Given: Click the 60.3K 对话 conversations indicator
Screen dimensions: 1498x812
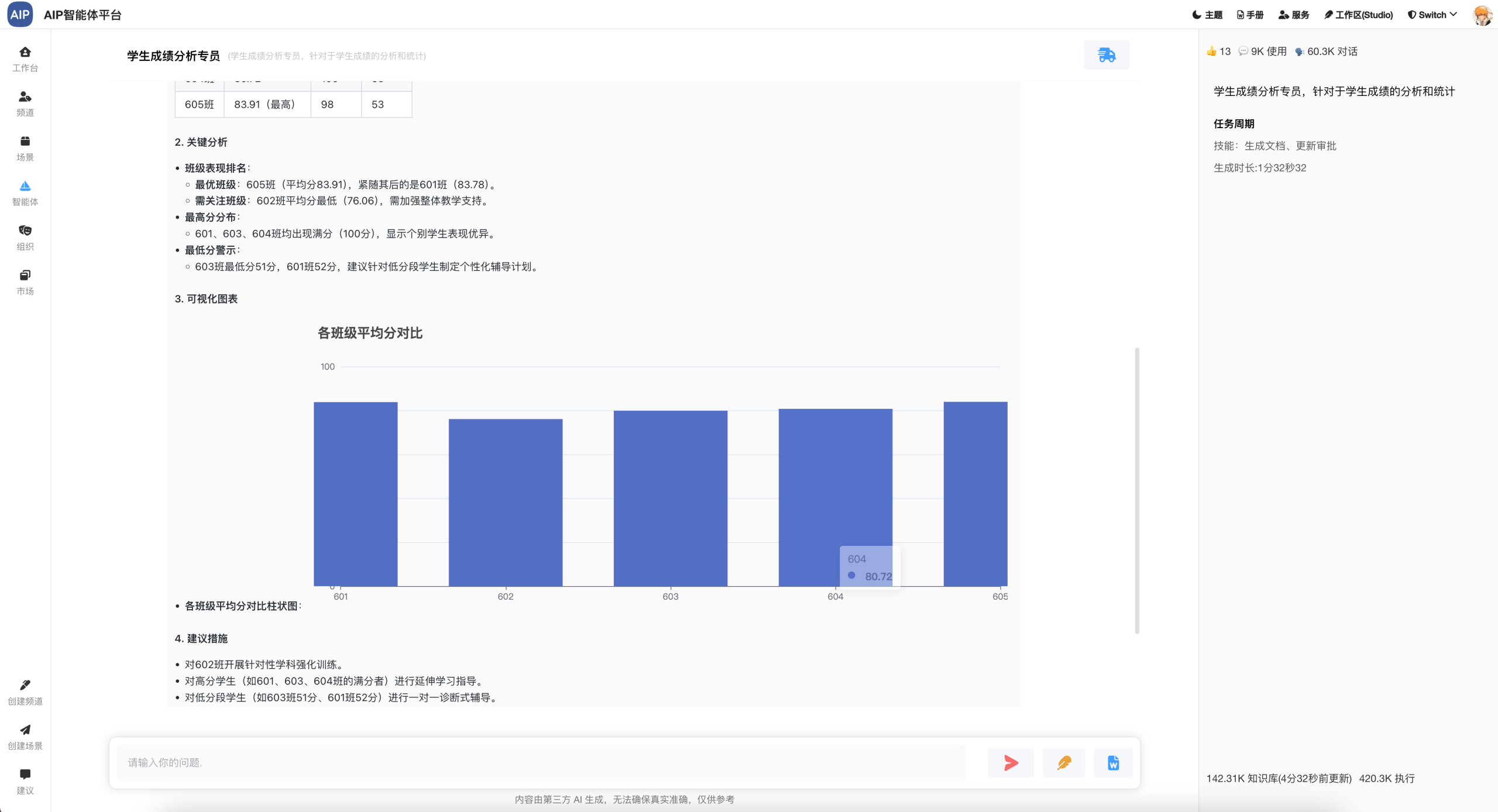Looking at the screenshot, I should pyautogui.click(x=1326, y=51).
